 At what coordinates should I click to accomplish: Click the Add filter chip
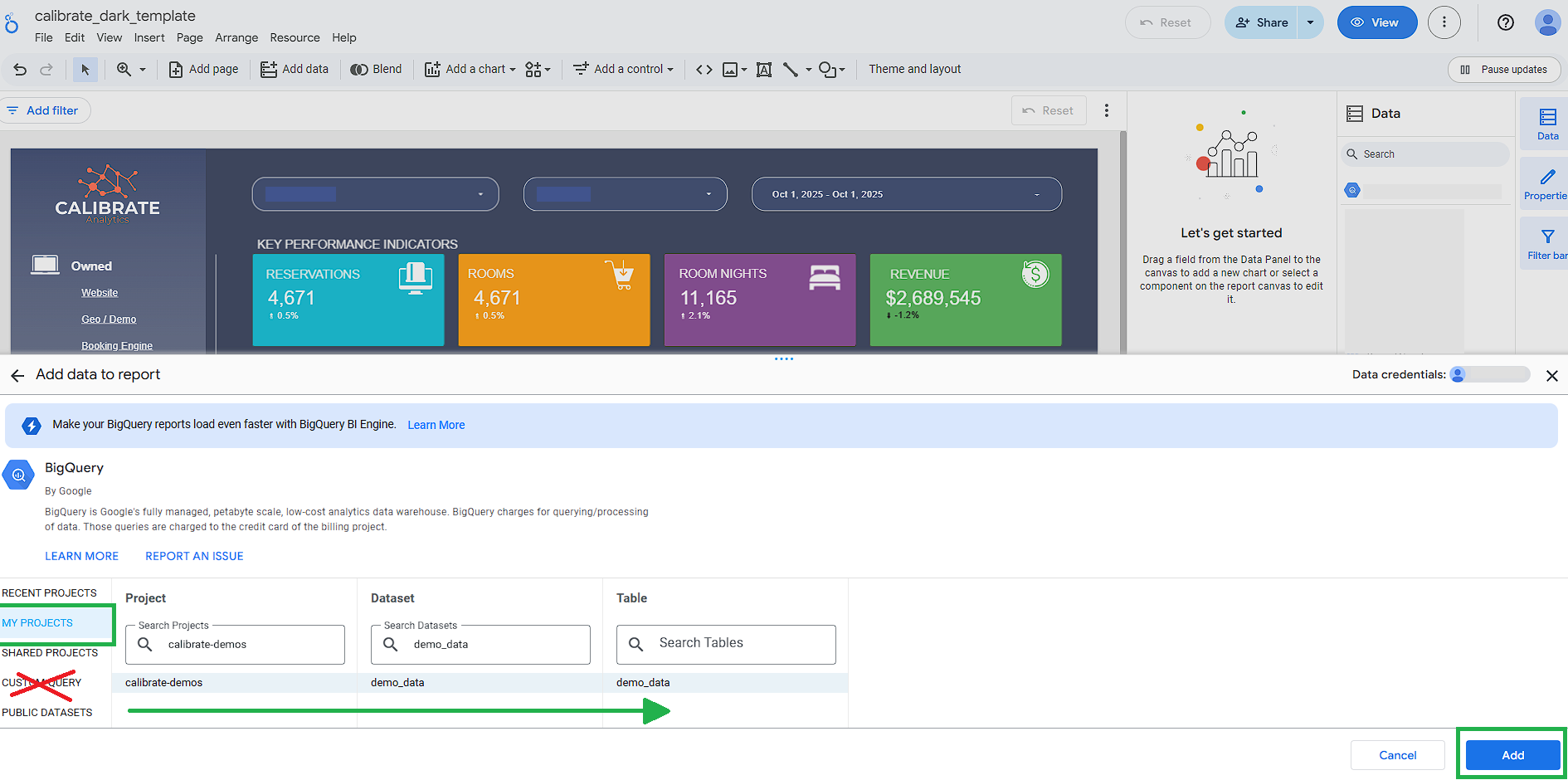(x=44, y=110)
